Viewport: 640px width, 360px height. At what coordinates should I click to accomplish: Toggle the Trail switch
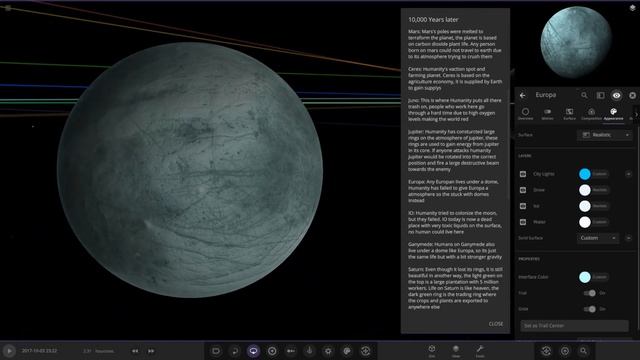click(589, 293)
